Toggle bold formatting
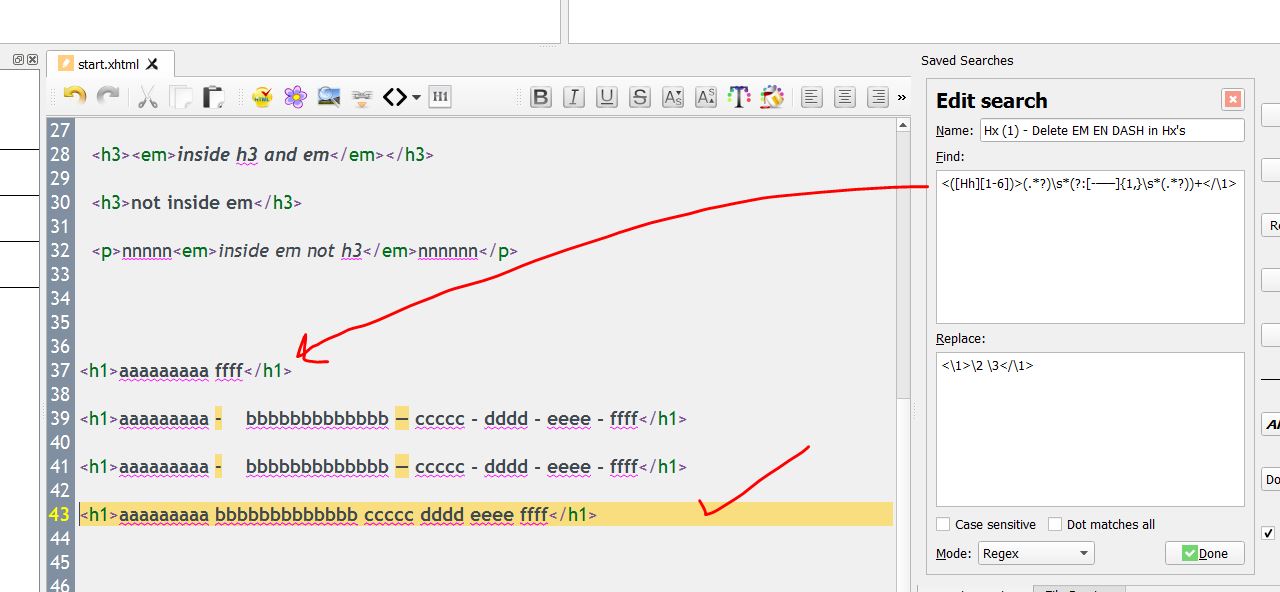Viewport: 1280px width, 592px height. coord(541,97)
